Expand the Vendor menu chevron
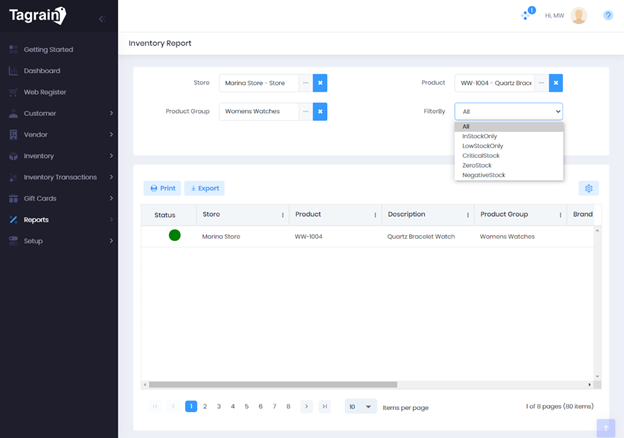The width and height of the screenshot is (624, 438). pyautogui.click(x=111, y=134)
